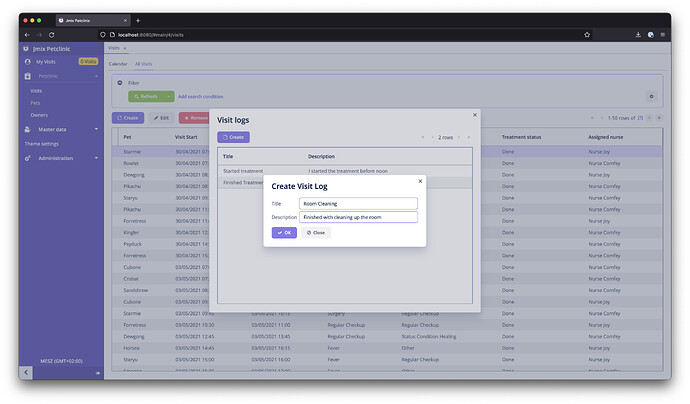Viewport: 690px width, 404px height.
Task: Click the Close button in dialog
Action: 316,232
